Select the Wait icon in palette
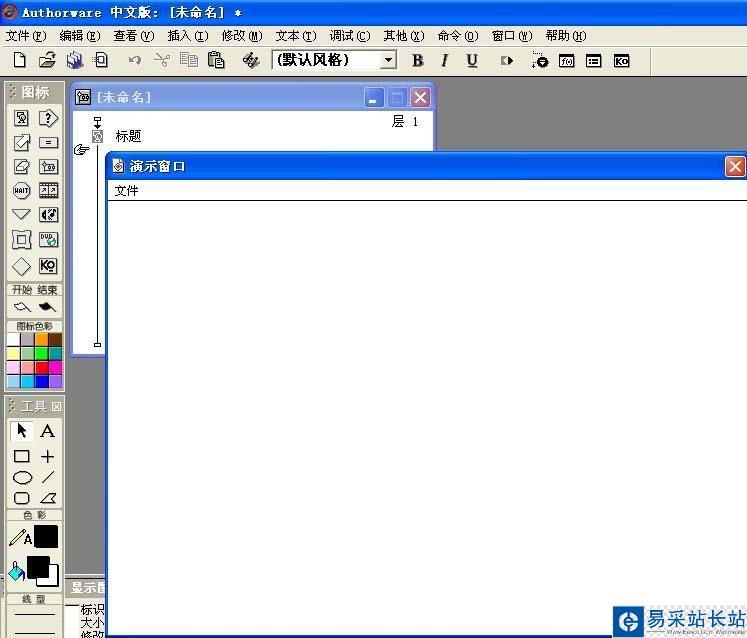Image resolution: width=747 pixels, height=638 pixels. tap(21, 190)
